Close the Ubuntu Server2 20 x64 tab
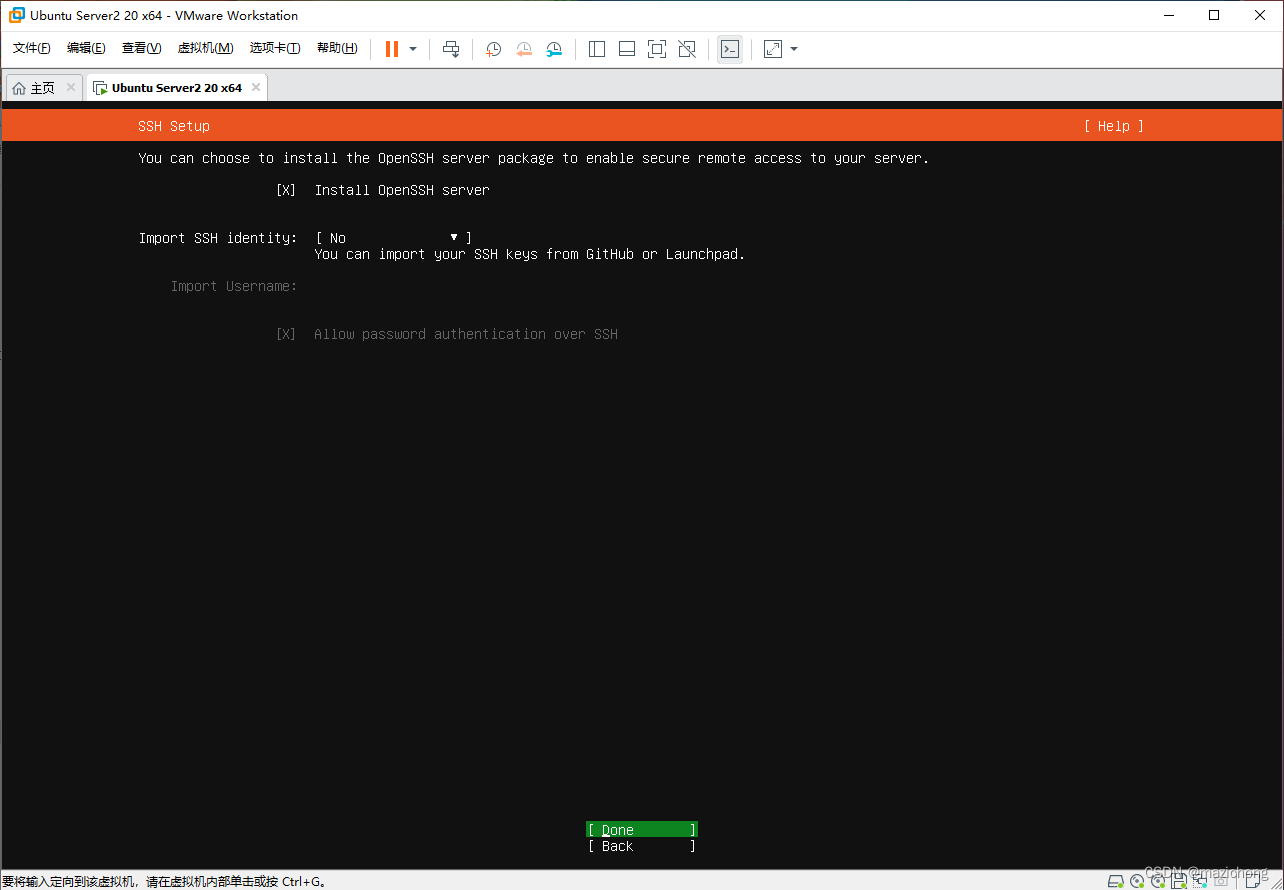The height and width of the screenshot is (890, 1284). point(256,87)
